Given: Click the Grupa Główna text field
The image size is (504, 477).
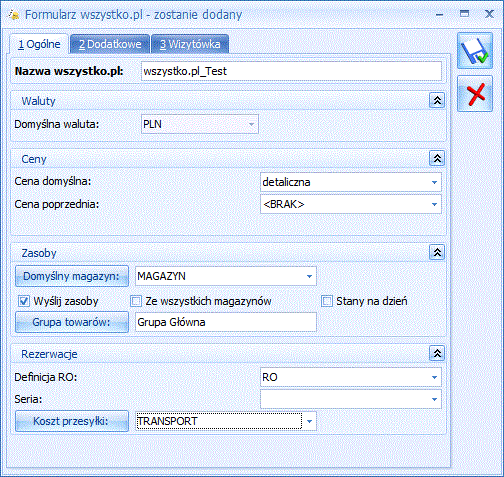Looking at the screenshot, I should point(226,322).
